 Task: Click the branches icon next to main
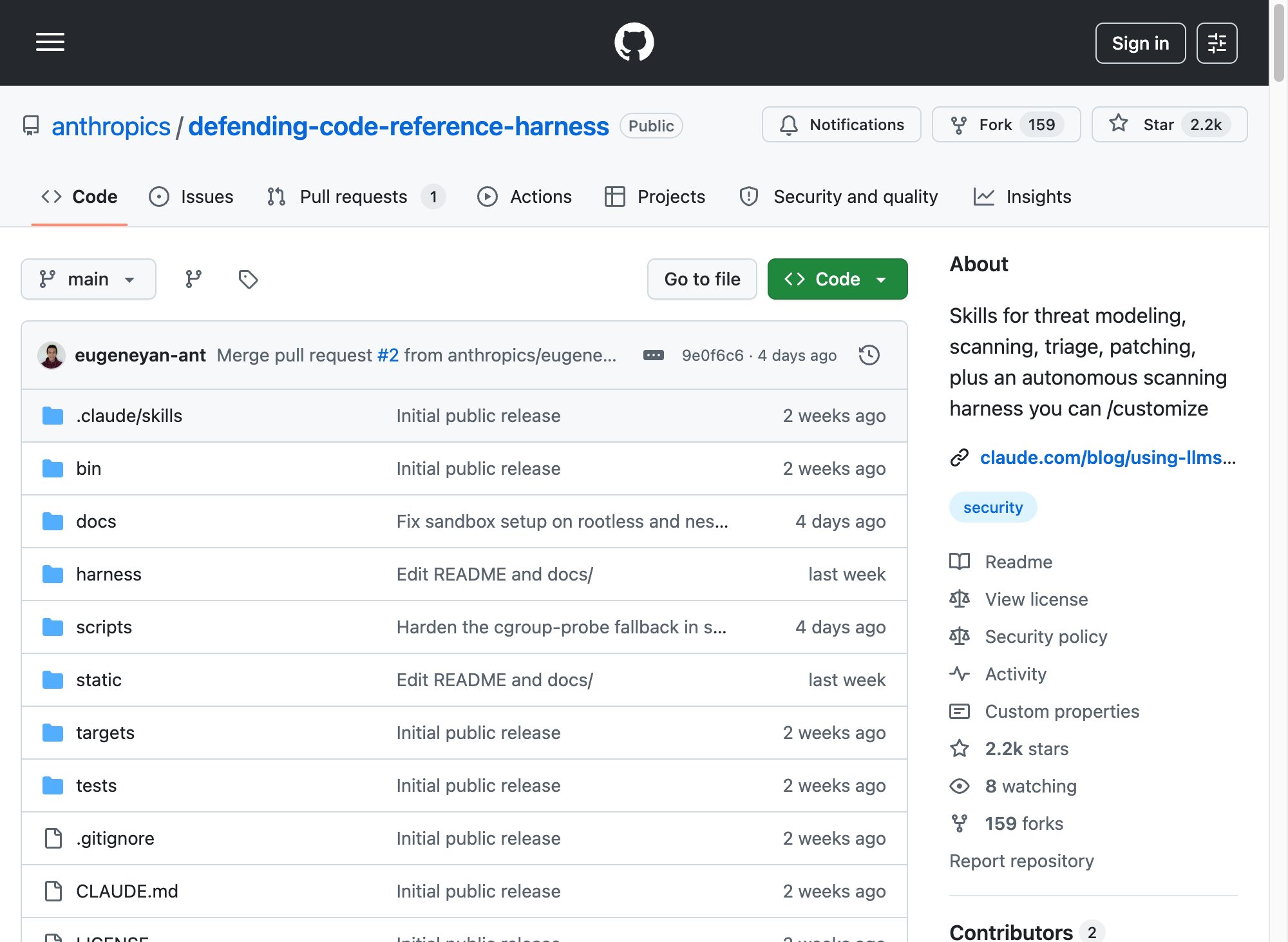(193, 279)
